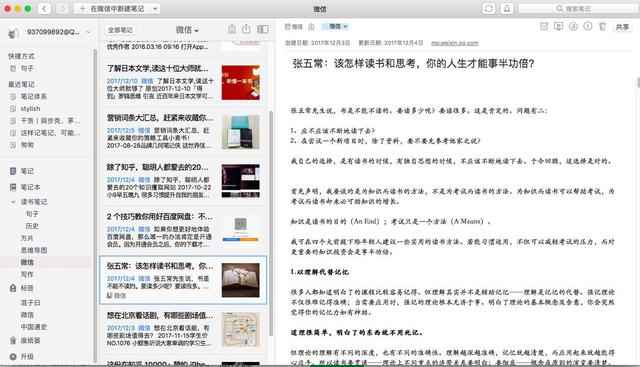Screen dimensions: 640x367
Task: Delete note with trash icon
Action: coord(602,27)
